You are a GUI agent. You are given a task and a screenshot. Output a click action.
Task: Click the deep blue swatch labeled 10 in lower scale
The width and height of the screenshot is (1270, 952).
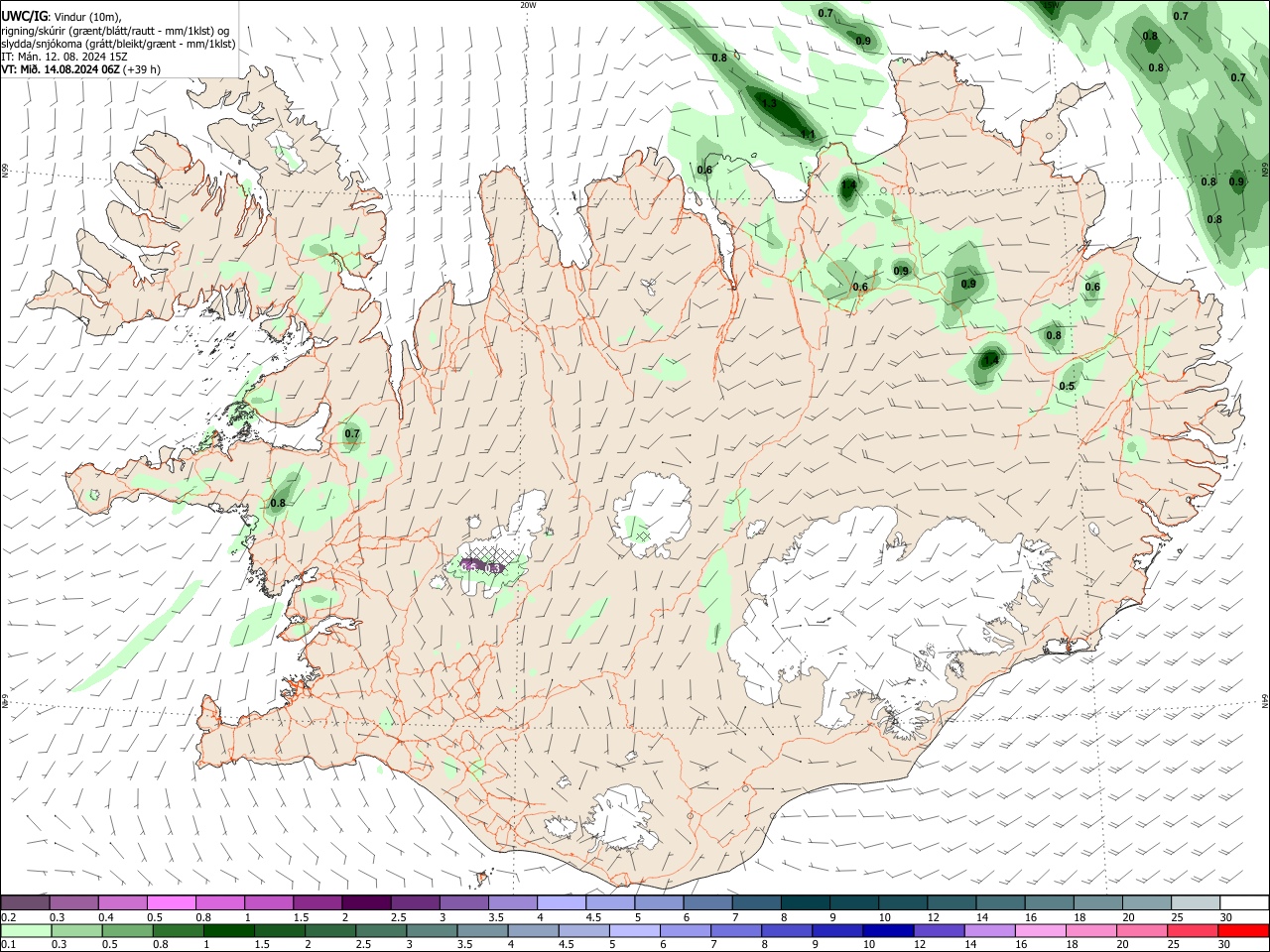(x=887, y=930)
